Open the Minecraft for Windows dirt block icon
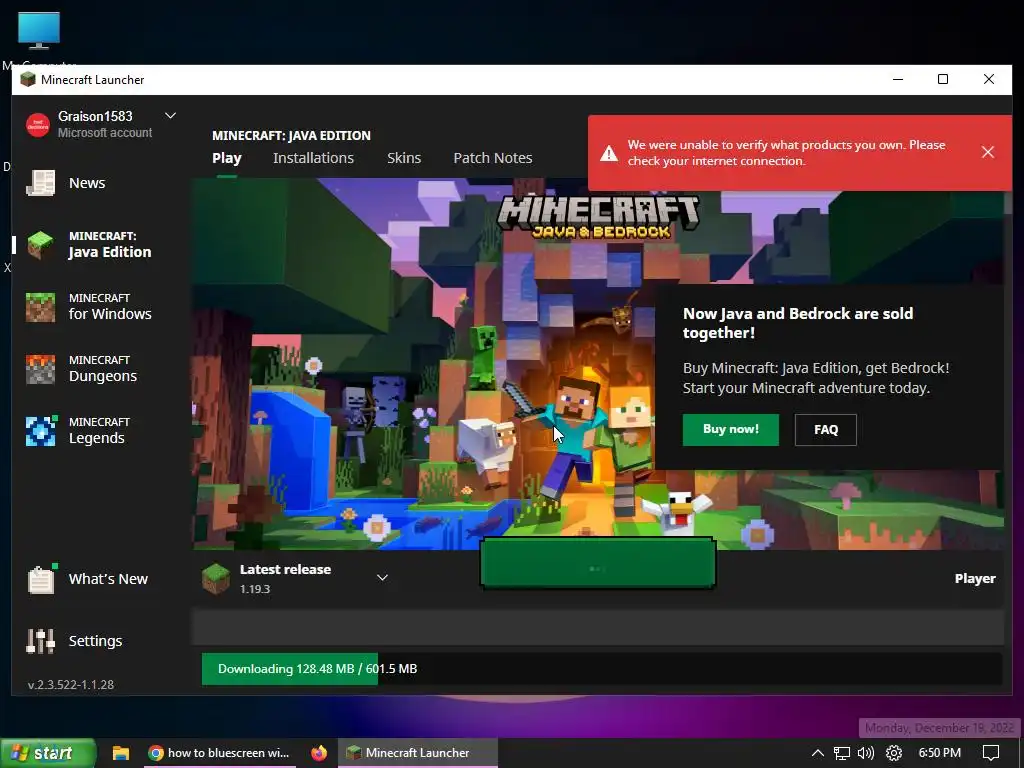The width and height of the screenshot is (1024, 768). [40, 307]
